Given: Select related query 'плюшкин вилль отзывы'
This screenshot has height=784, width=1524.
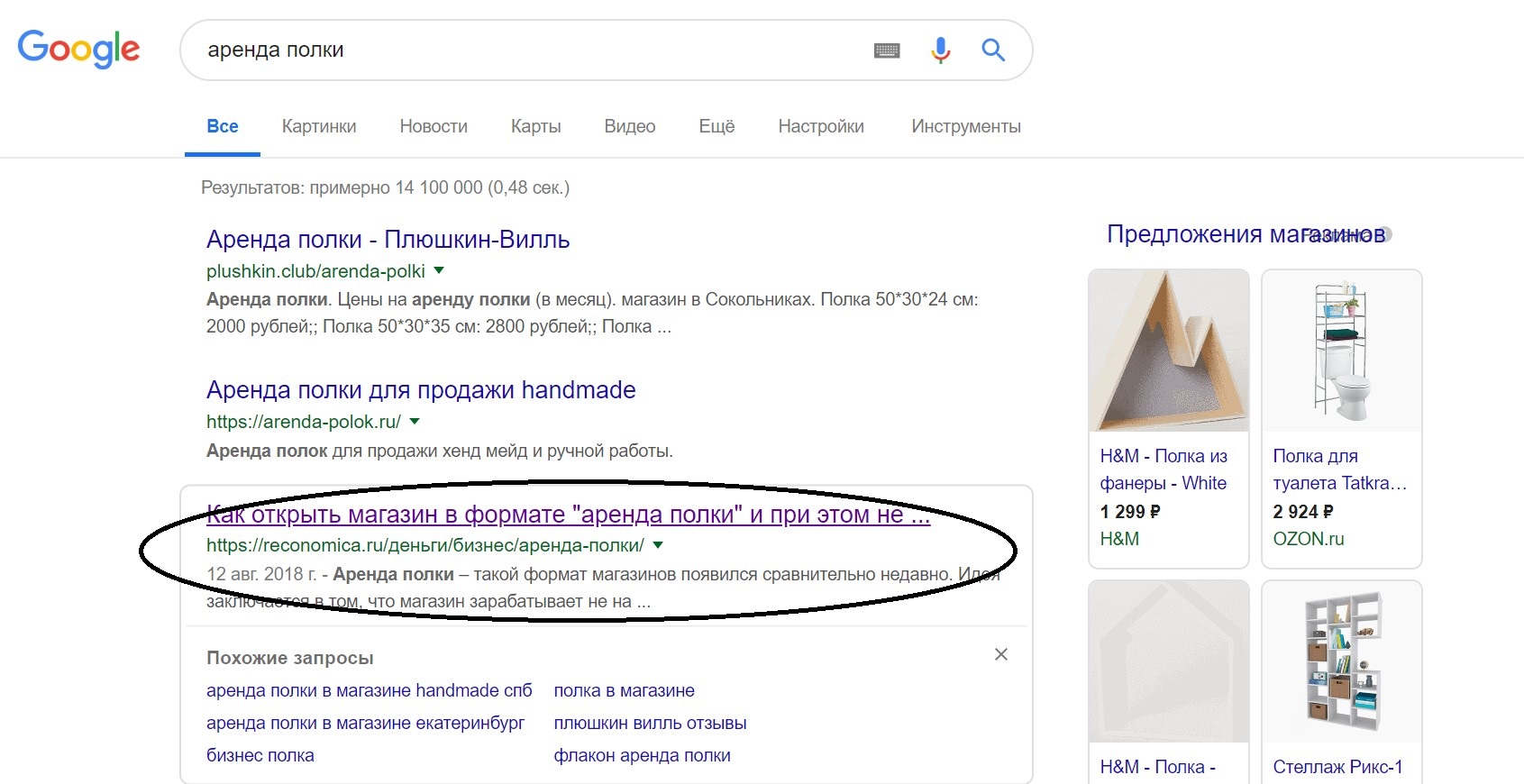Looking at the screenshot, I should coord(650,723).
